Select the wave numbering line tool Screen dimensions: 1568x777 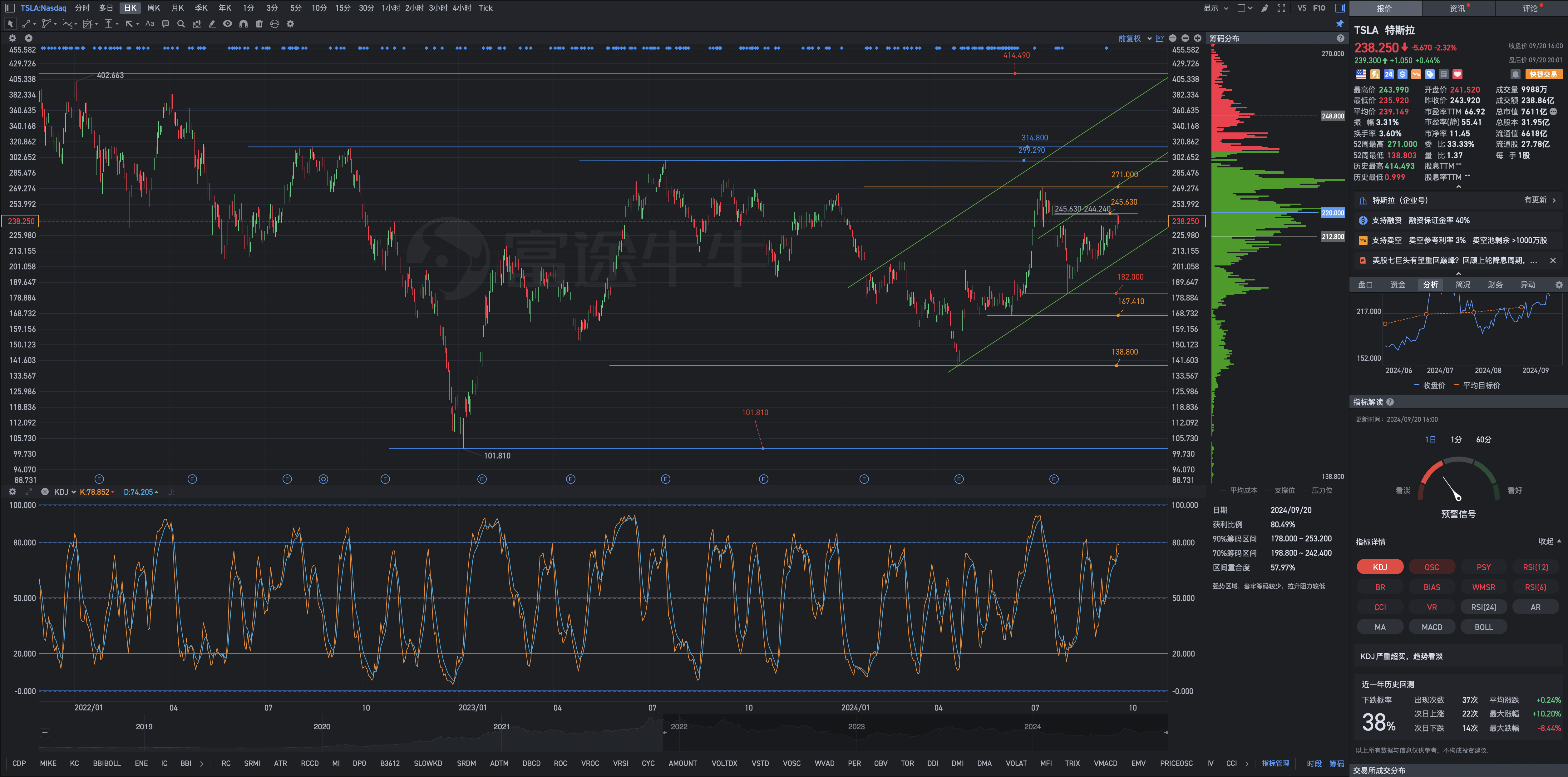67,24
